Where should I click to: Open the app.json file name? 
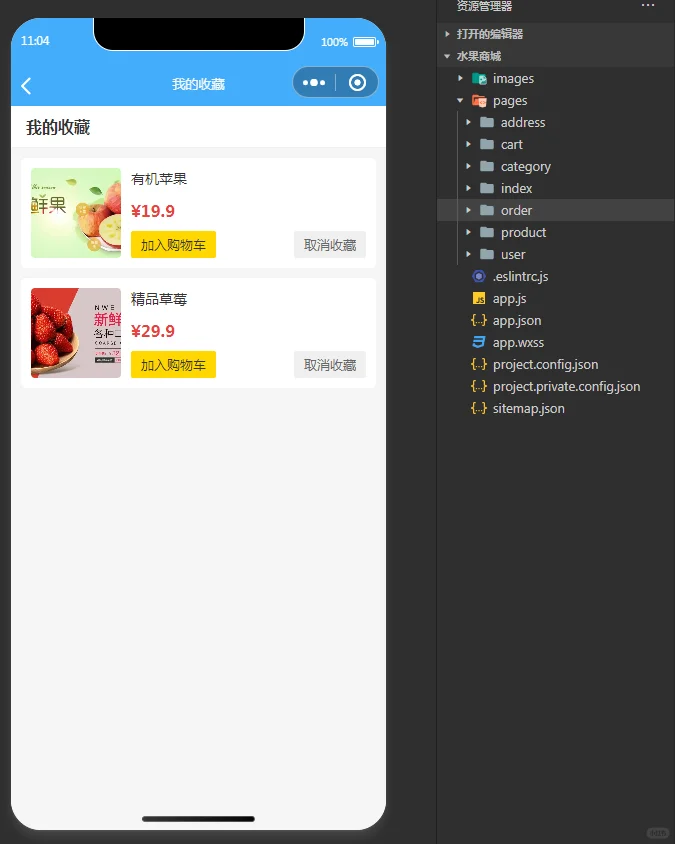pos(517,321)
